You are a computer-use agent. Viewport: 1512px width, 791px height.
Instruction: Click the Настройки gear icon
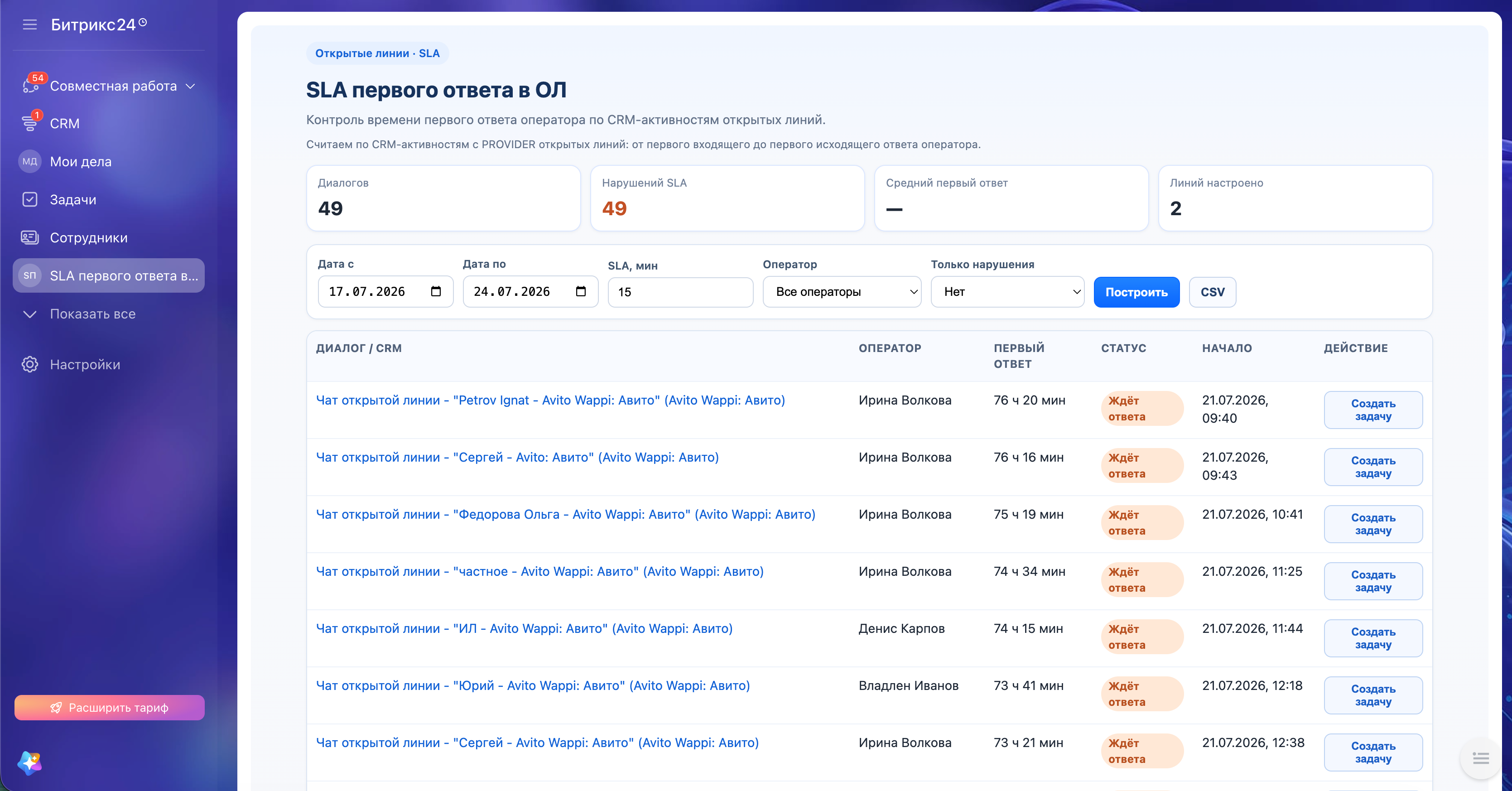29,364
